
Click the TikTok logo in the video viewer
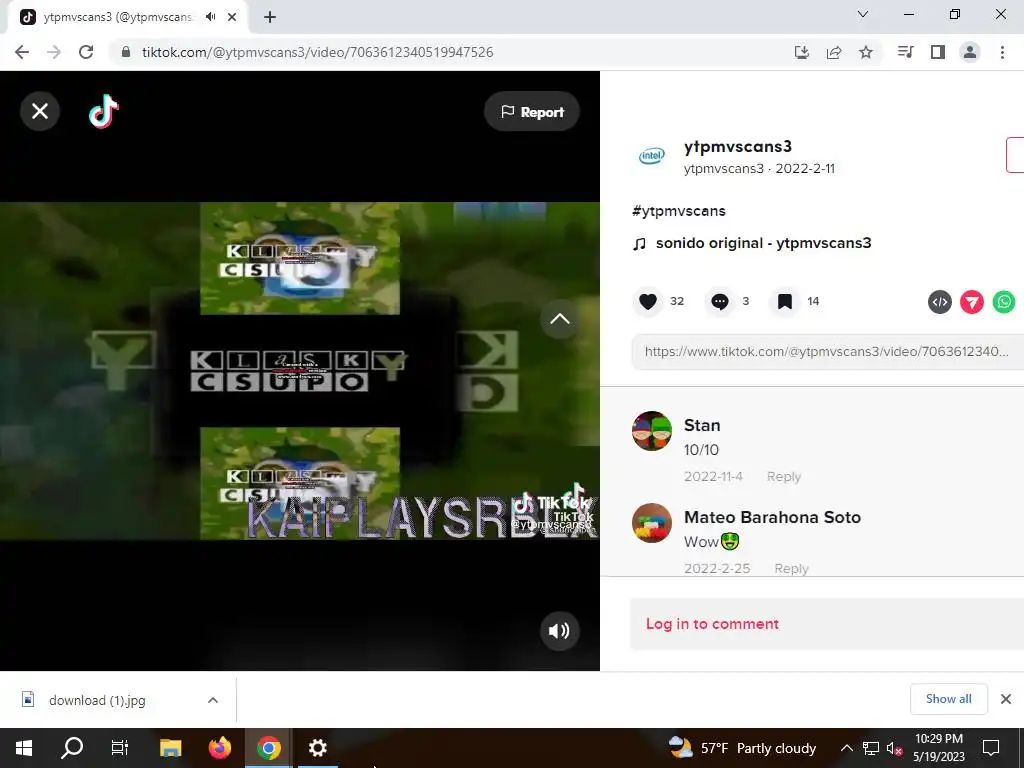pos(104,111)
